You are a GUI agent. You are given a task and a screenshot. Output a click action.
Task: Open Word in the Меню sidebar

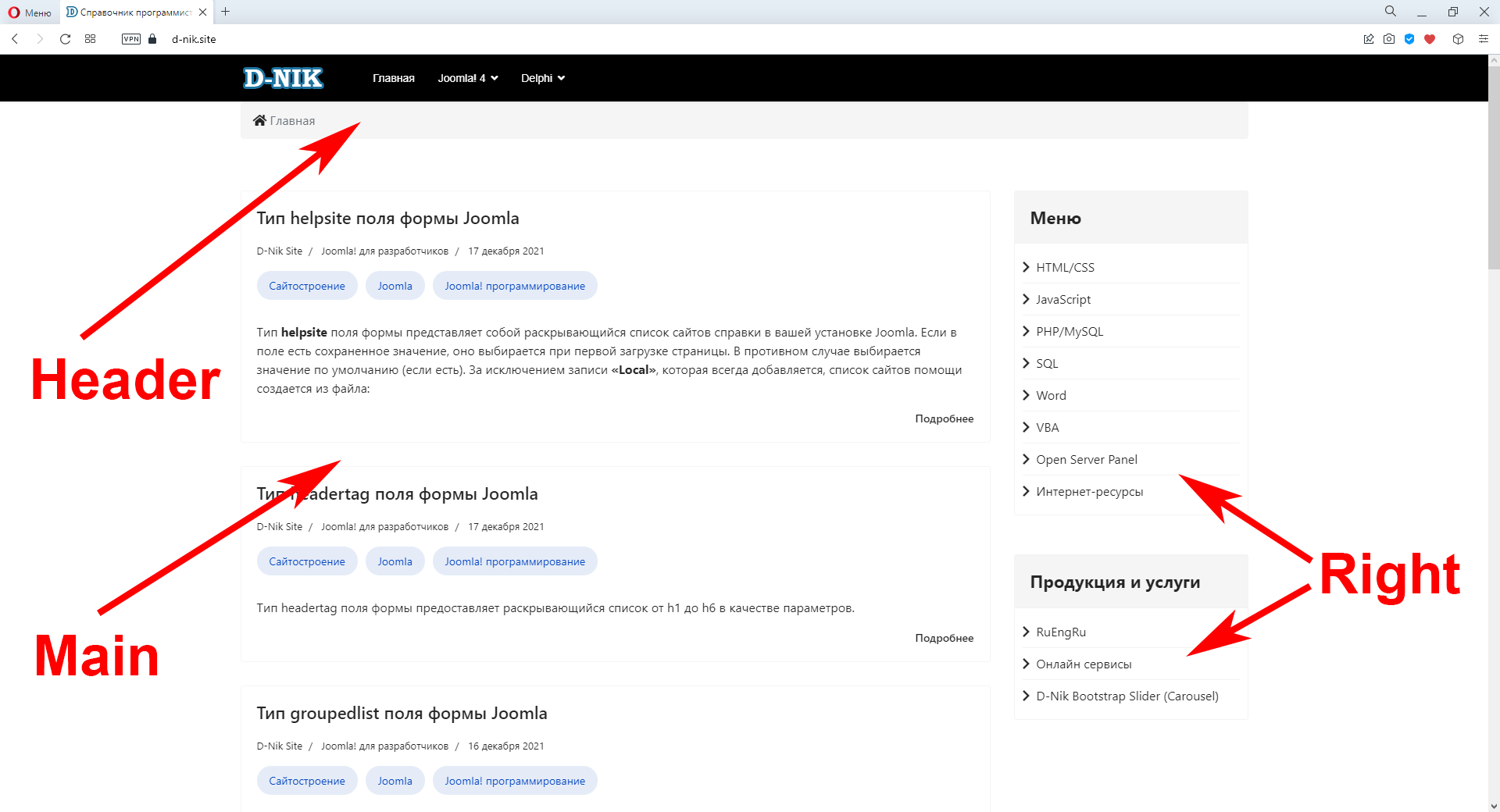tap(1051, 395)
